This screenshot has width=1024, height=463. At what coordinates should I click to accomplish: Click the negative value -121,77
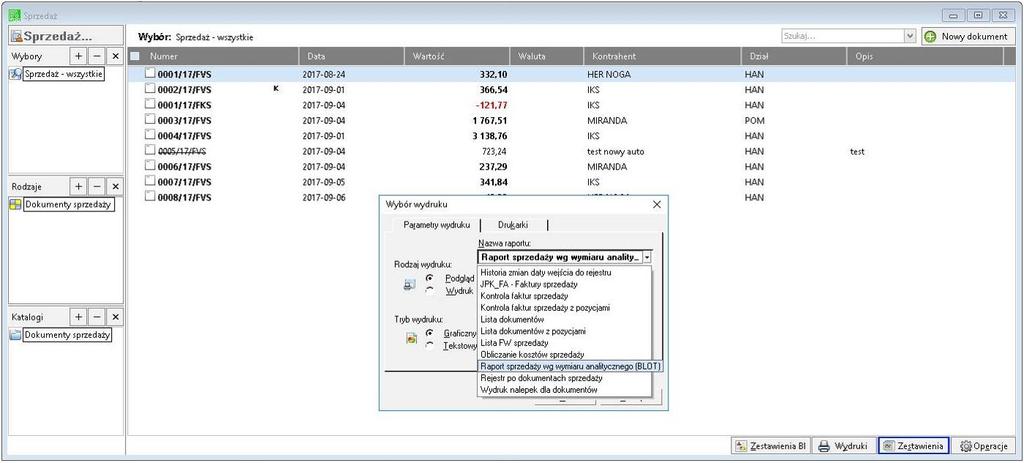coord(492,104)
